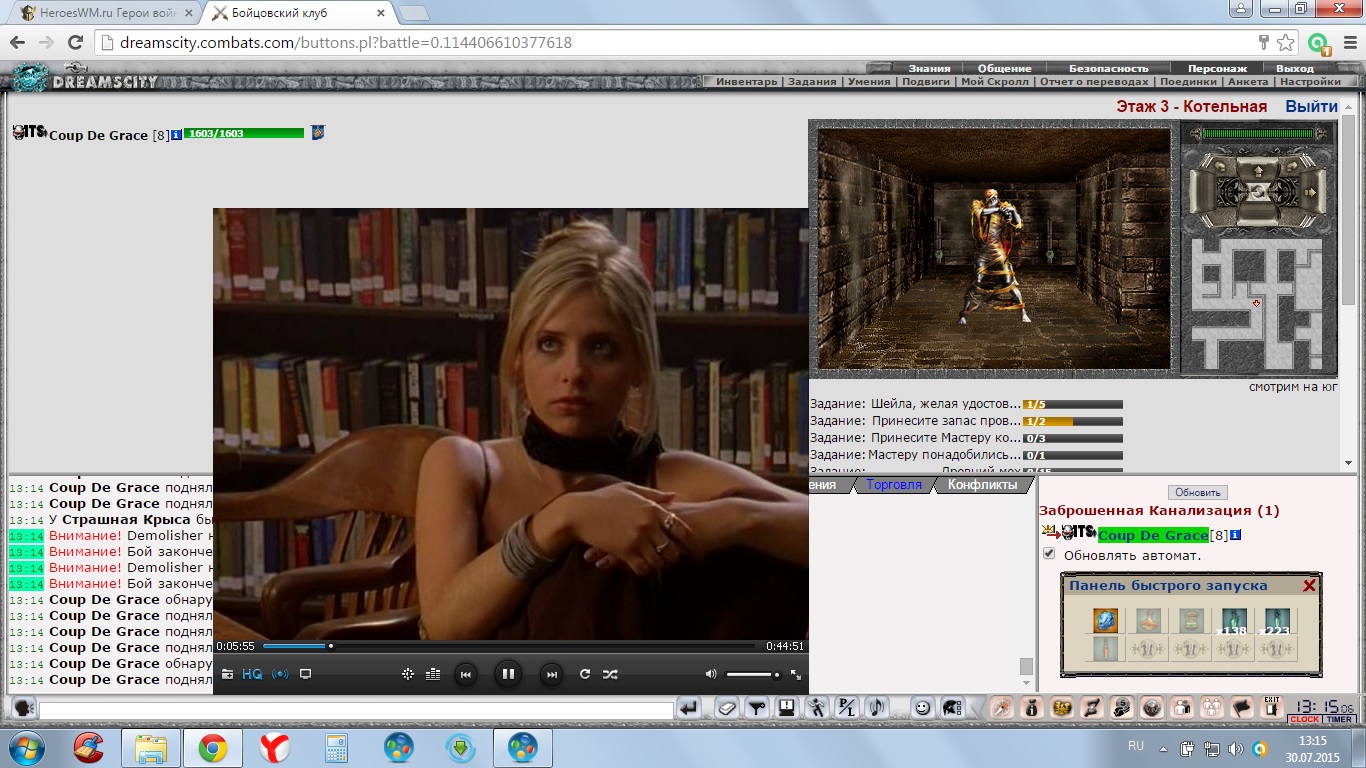Screen dimensions: 1366x768
Task: Toggle the chat sound icon
Action: coord(877,708)
